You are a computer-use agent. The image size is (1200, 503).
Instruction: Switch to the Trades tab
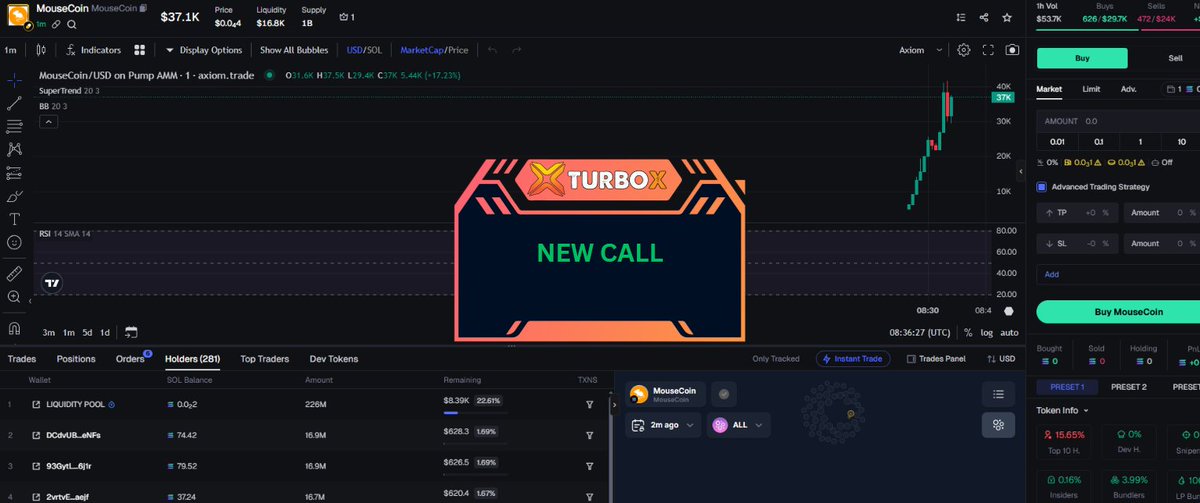pos(22,359)
